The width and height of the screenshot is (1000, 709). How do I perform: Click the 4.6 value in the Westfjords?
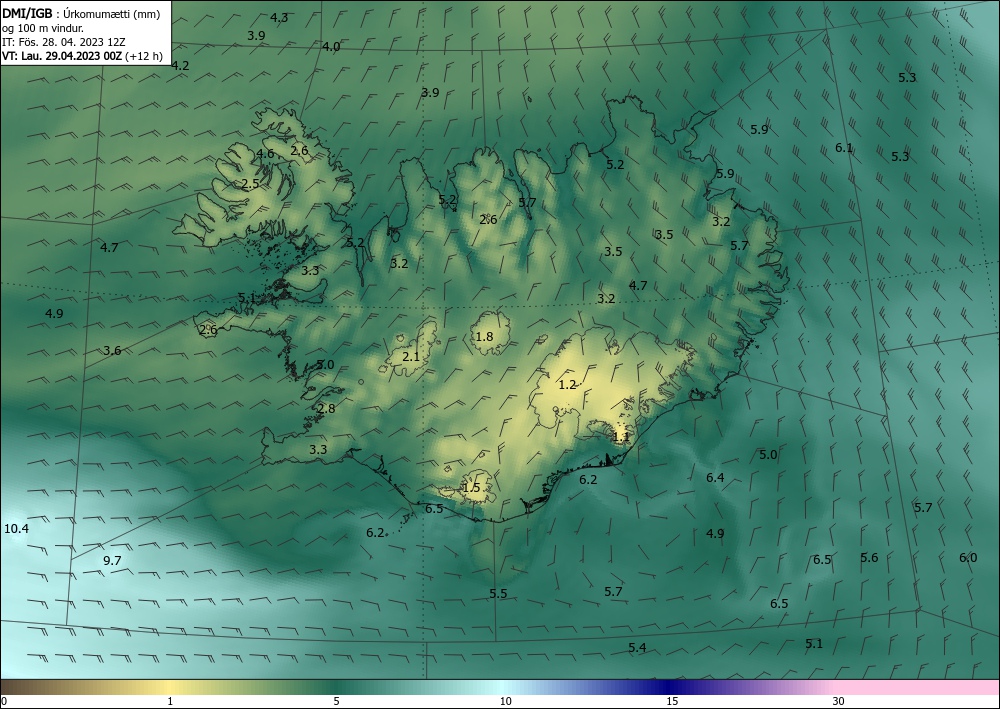point(265,154)
